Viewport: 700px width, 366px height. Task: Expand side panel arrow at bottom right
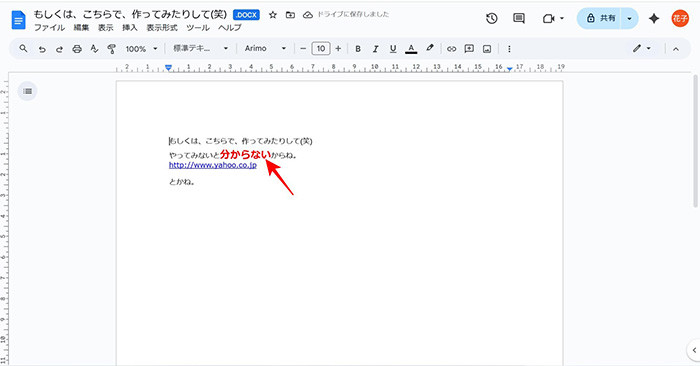tap(694, 349)
